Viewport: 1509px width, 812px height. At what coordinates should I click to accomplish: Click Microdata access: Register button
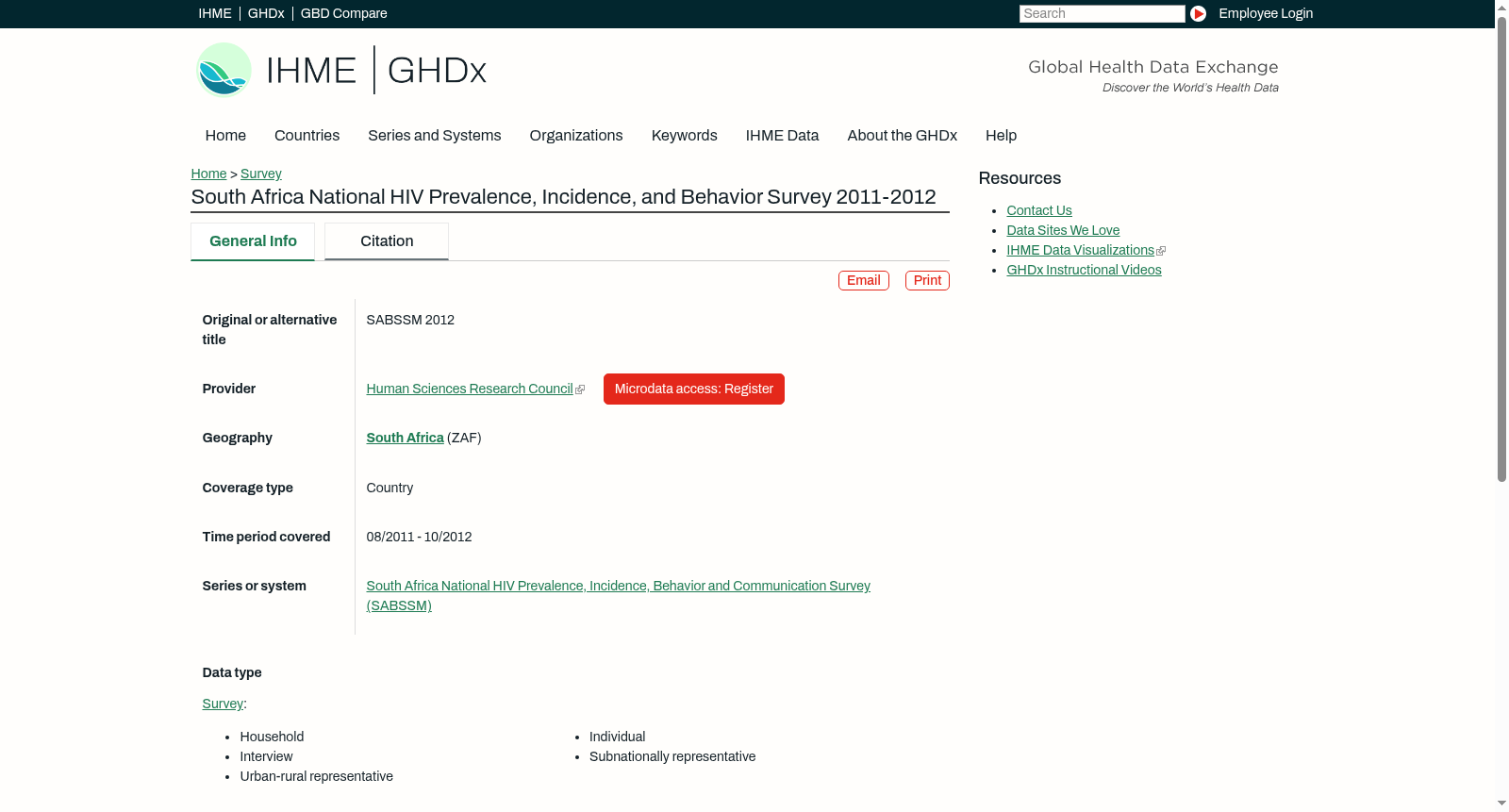(x=694, y=389)
